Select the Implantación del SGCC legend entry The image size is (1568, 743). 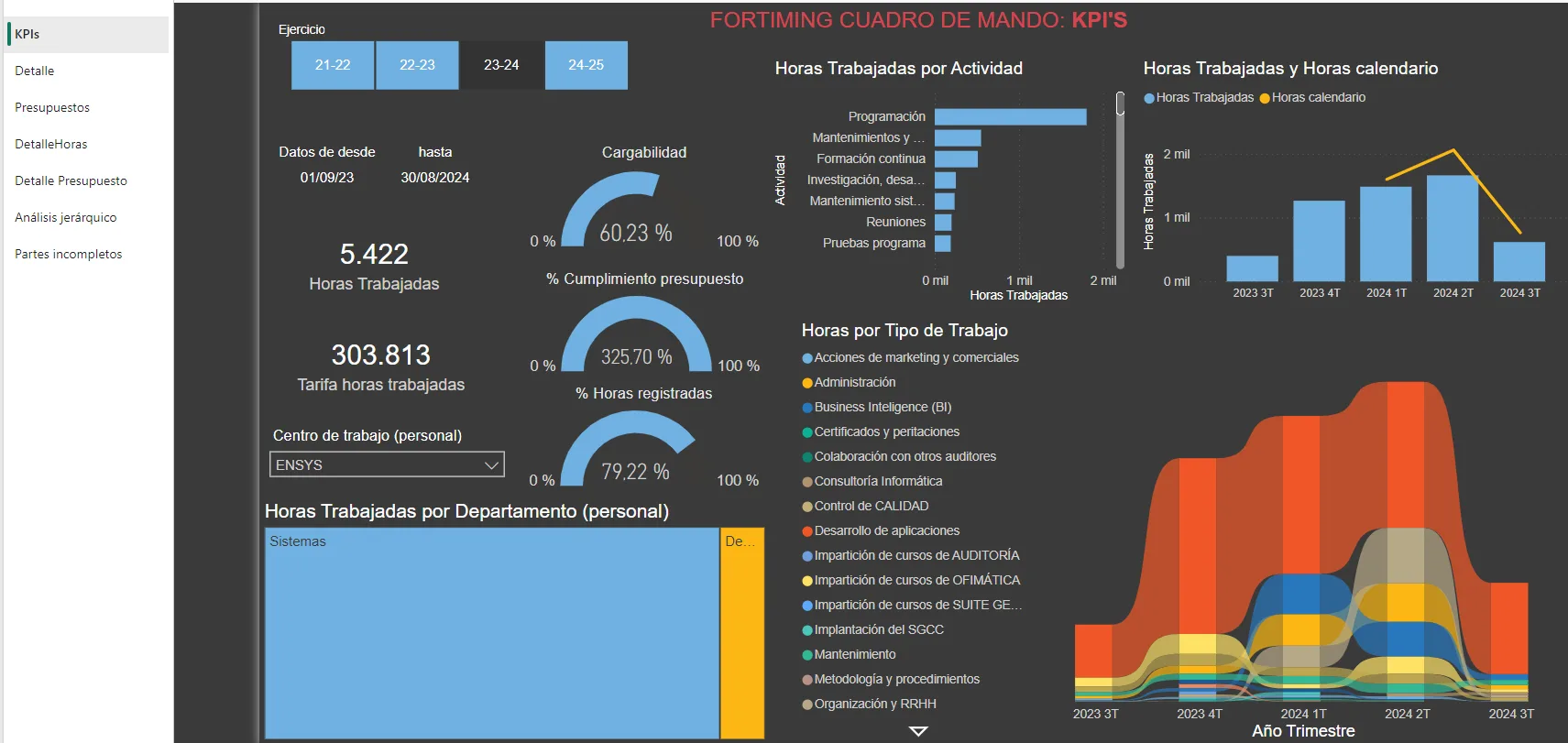pyautogui.click(x=872, y=629)
